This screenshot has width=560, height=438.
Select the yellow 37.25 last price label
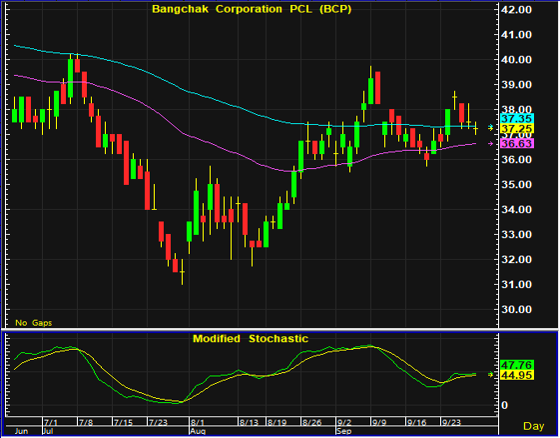point(517,128)
